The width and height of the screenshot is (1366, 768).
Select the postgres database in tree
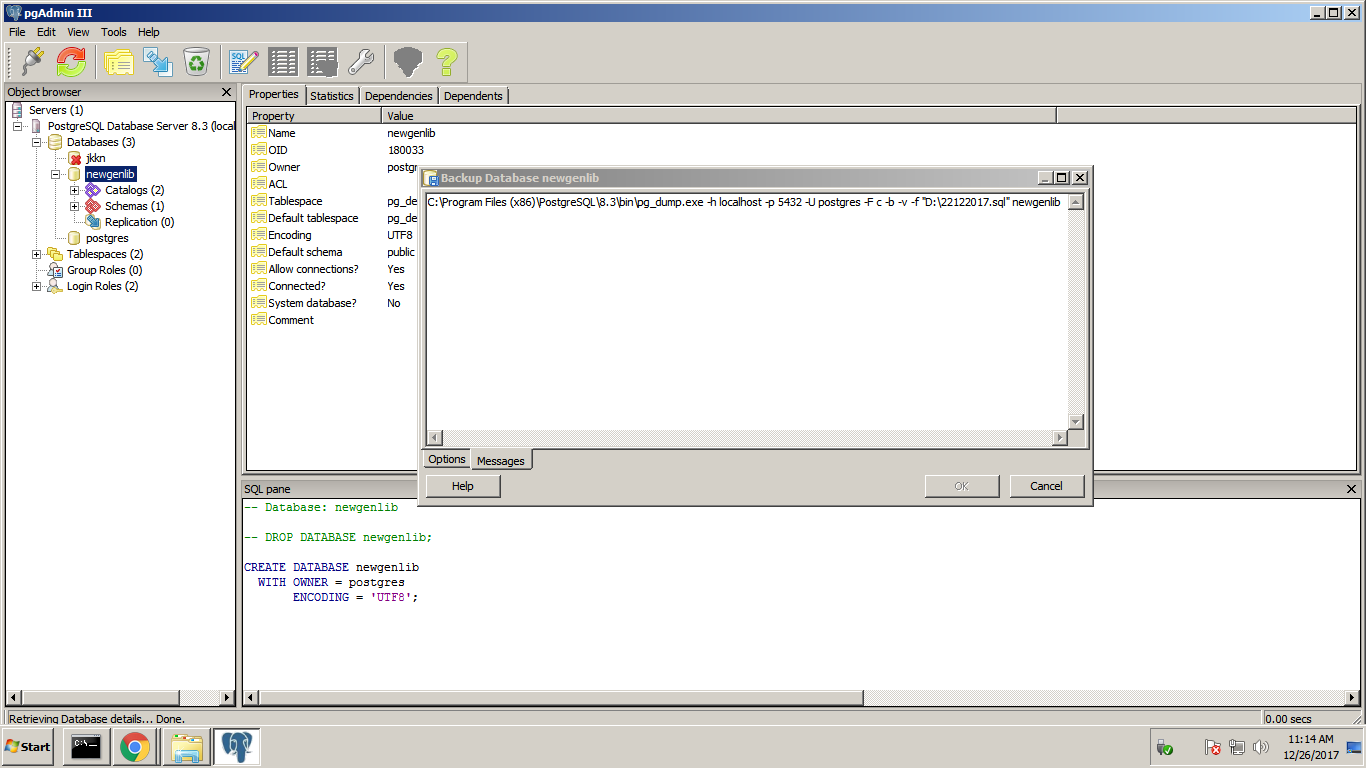tap(107, 238)
